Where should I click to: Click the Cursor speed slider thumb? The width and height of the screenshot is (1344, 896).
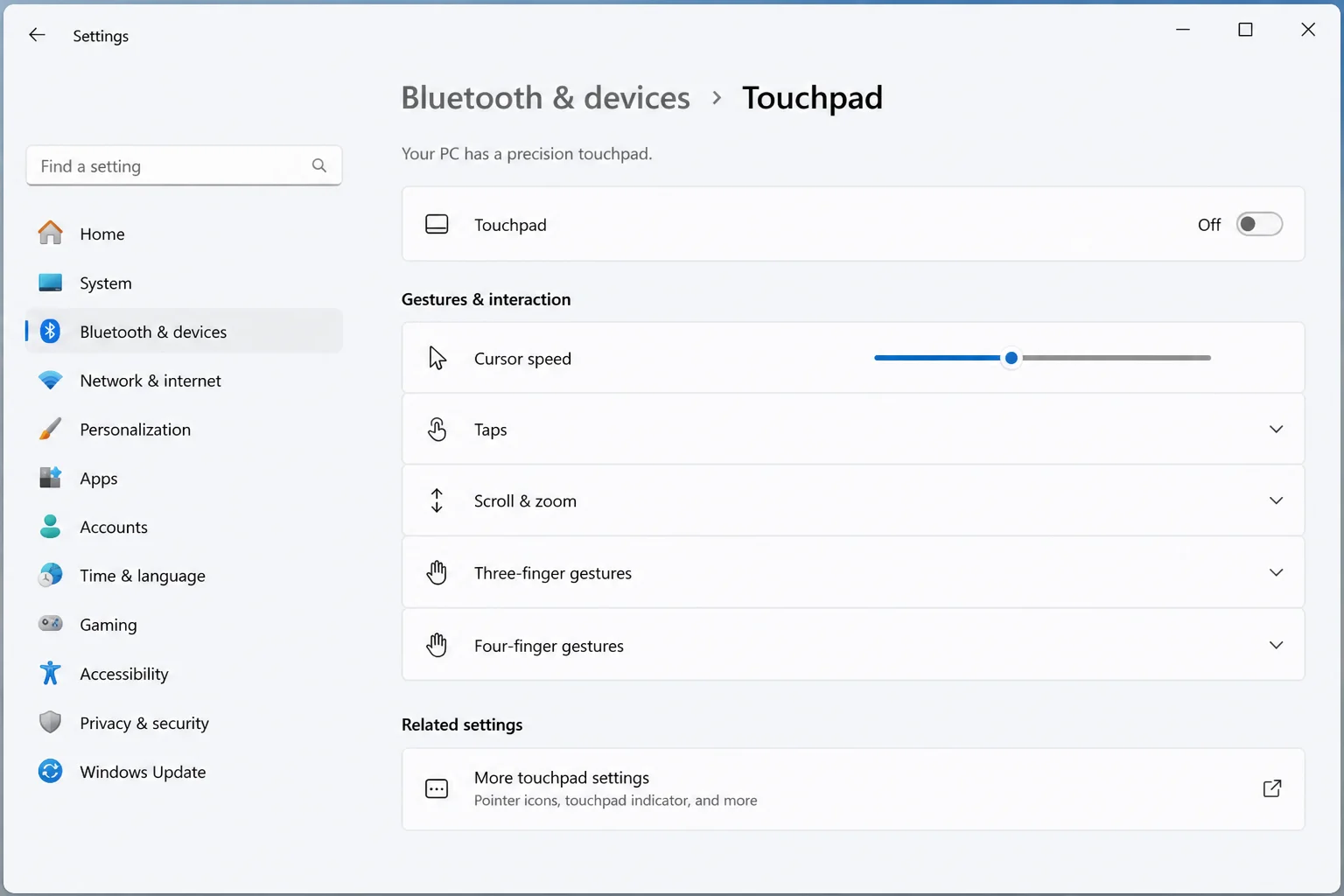point(1011,358)
